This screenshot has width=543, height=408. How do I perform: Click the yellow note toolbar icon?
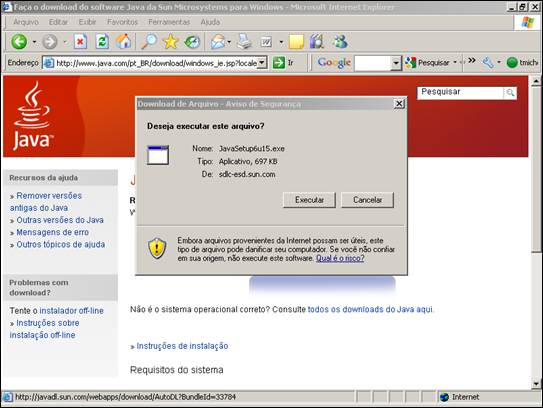[x=296, y=42]
